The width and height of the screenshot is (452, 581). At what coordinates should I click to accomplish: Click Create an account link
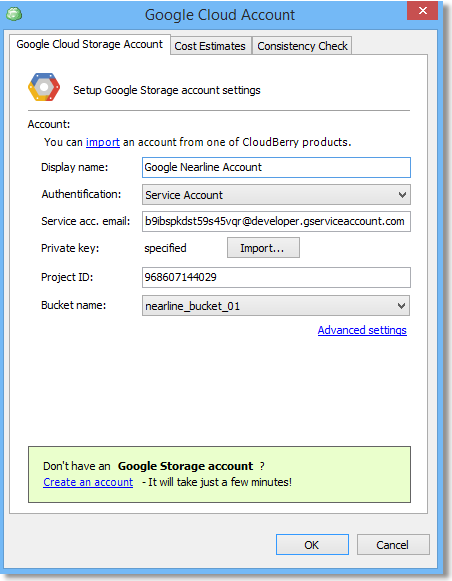[x=88, y=482]
